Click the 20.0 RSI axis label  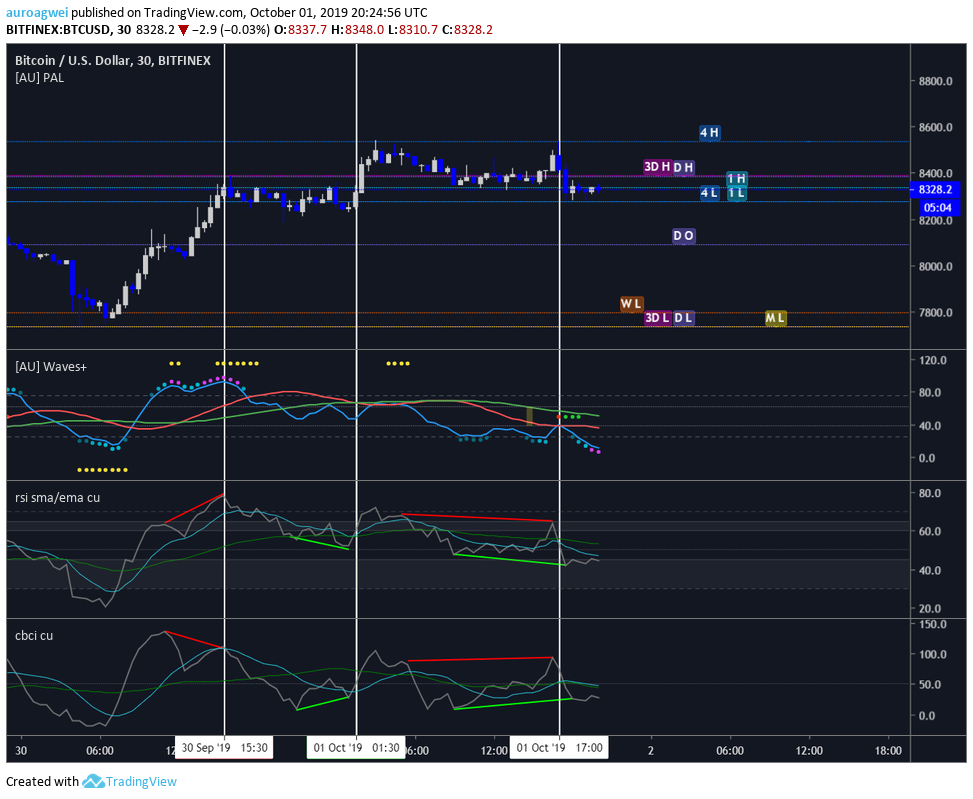pos(930,609)
